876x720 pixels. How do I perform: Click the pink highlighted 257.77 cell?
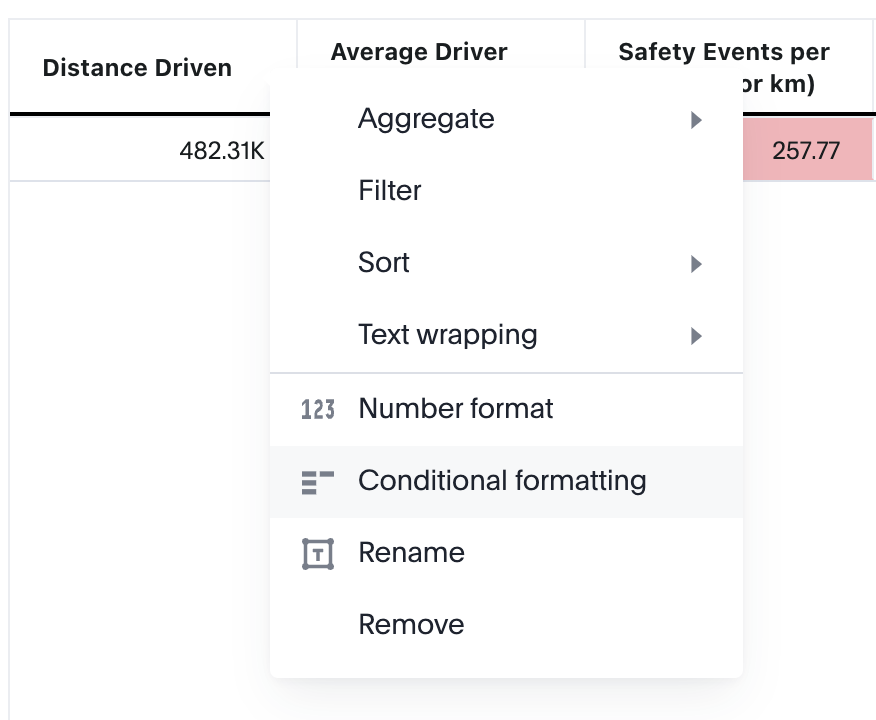806,151
